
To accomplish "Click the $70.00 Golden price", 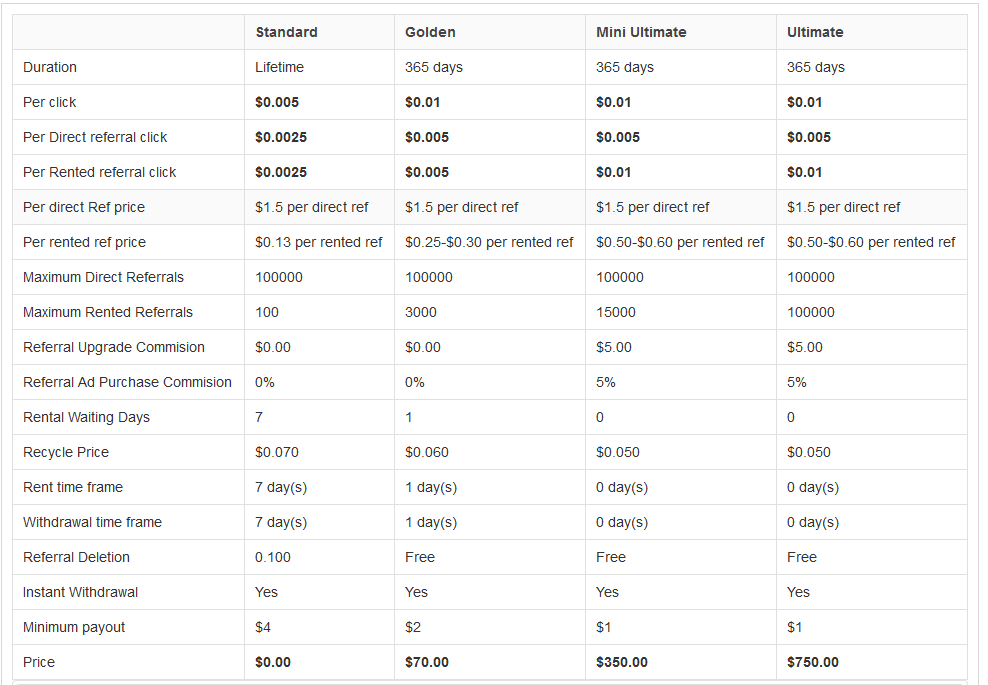I will click(427, 662).
